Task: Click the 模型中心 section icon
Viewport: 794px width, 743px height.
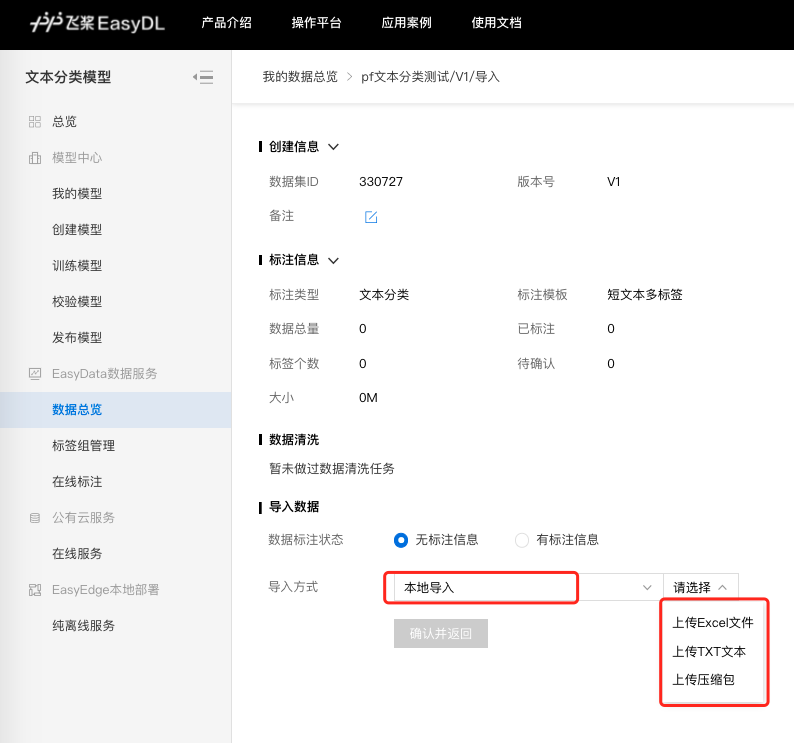Action: point(35,158)
